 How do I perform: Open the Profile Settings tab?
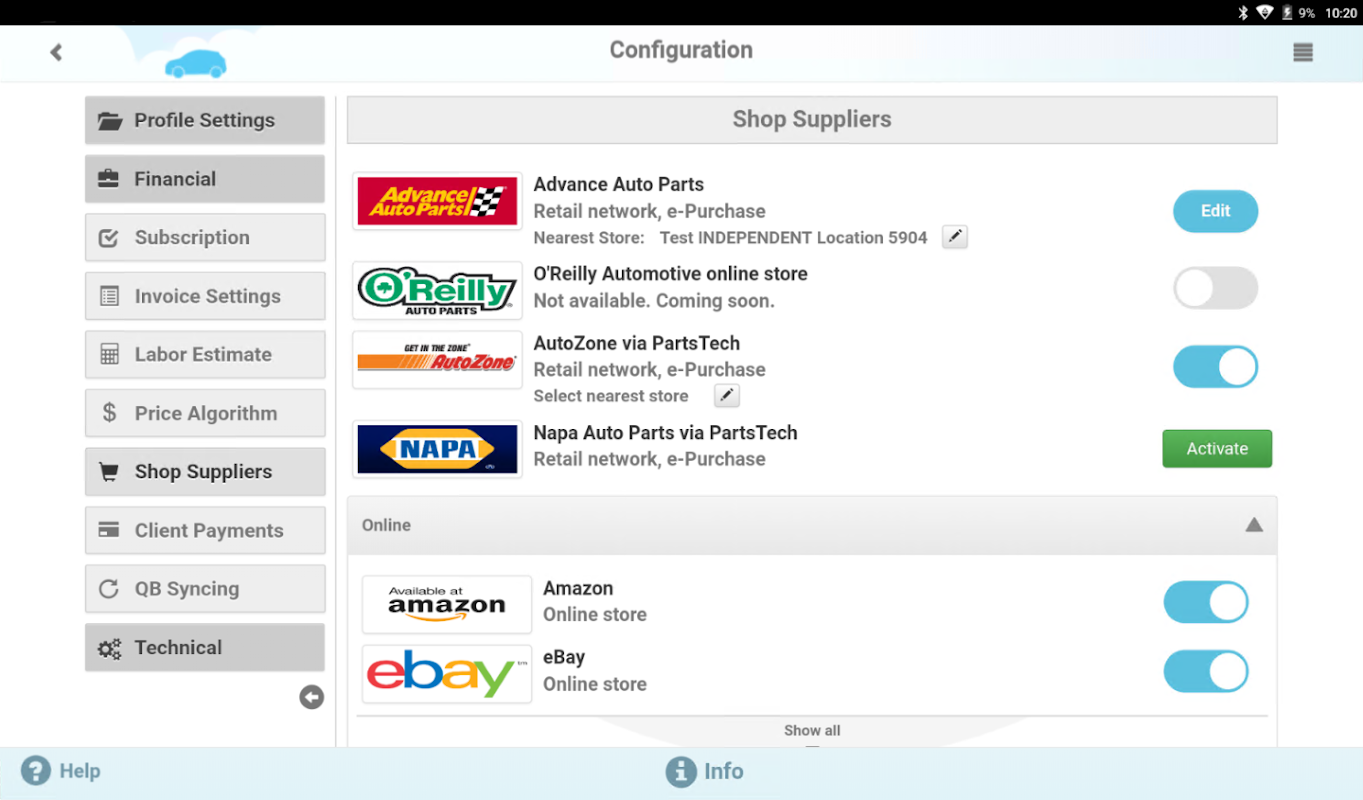(x=205, y=120)
